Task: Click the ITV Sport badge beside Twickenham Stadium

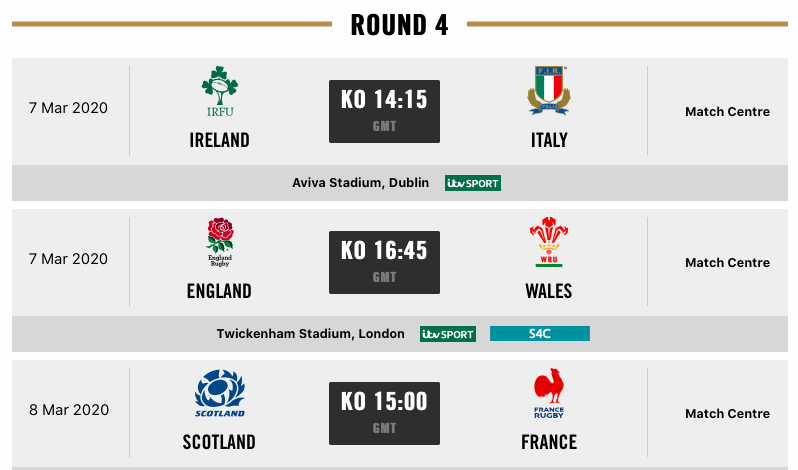Action: 448,334
